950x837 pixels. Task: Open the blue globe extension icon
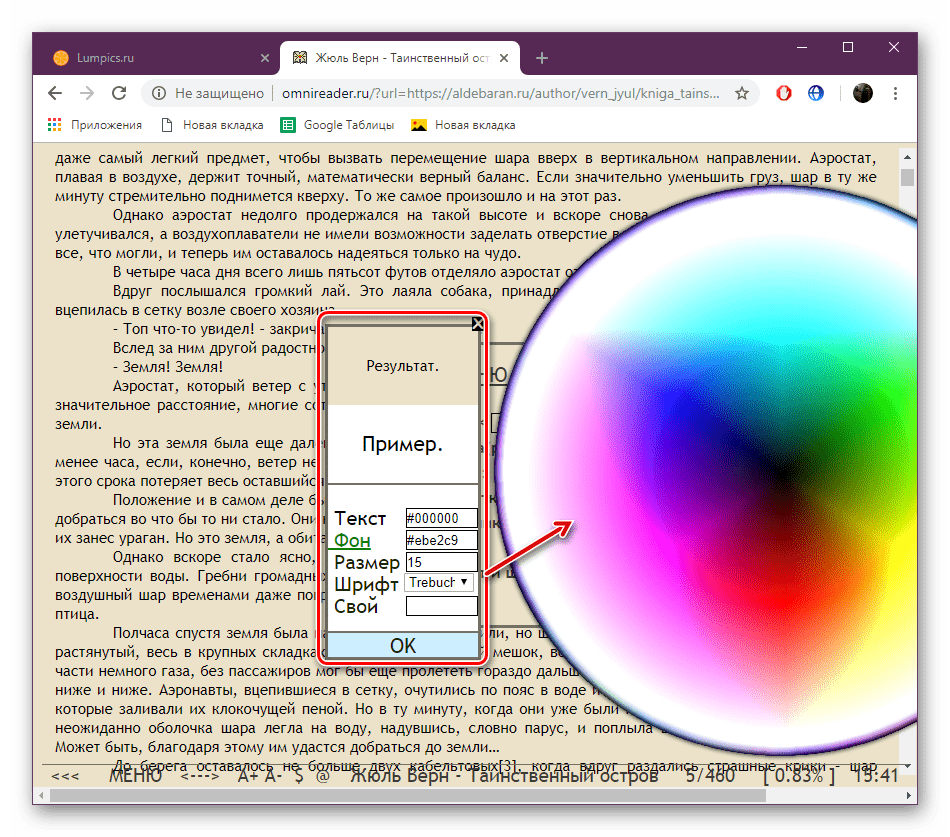click(816, 93)
